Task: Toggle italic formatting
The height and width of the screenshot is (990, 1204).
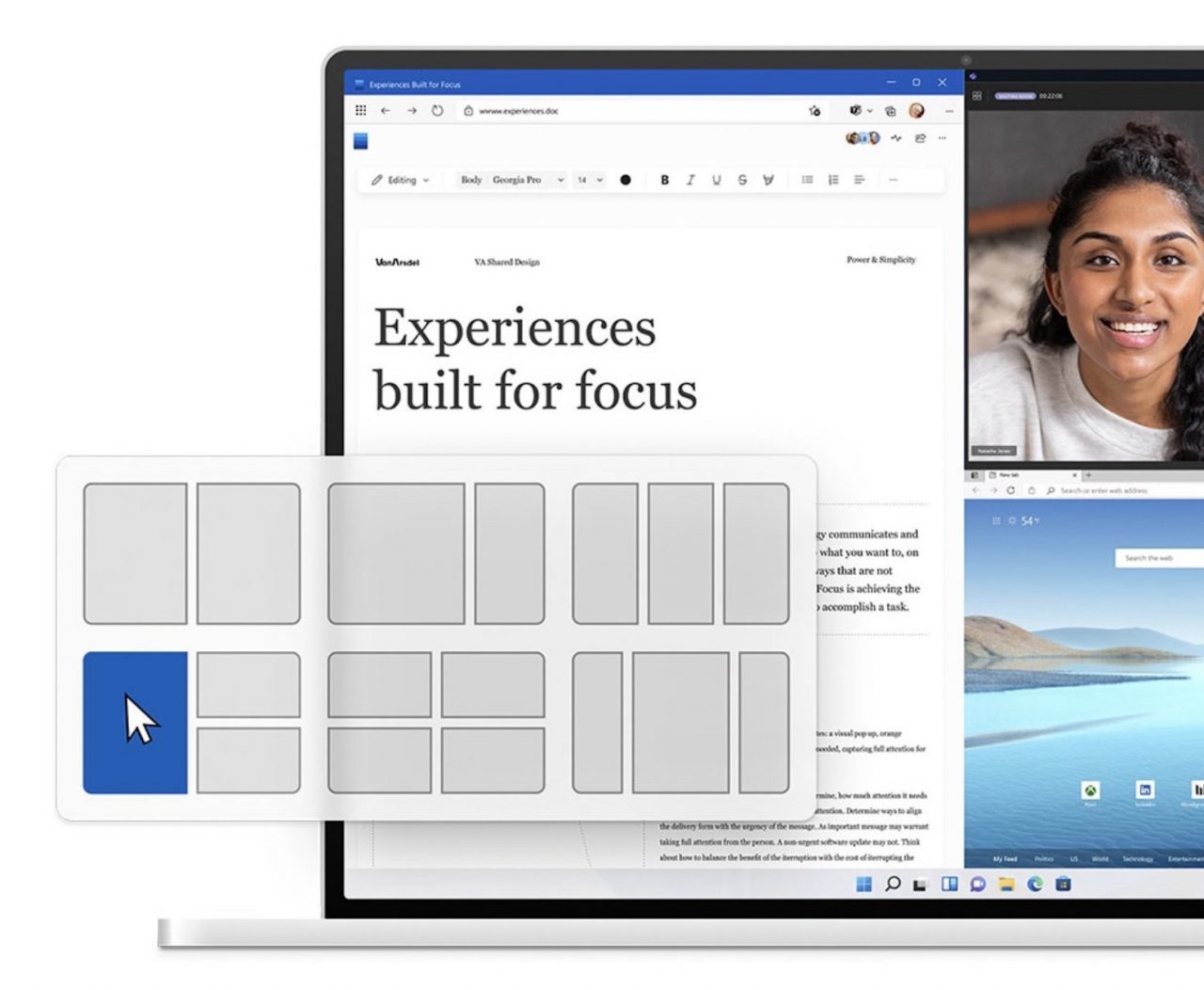Action: 690,180
